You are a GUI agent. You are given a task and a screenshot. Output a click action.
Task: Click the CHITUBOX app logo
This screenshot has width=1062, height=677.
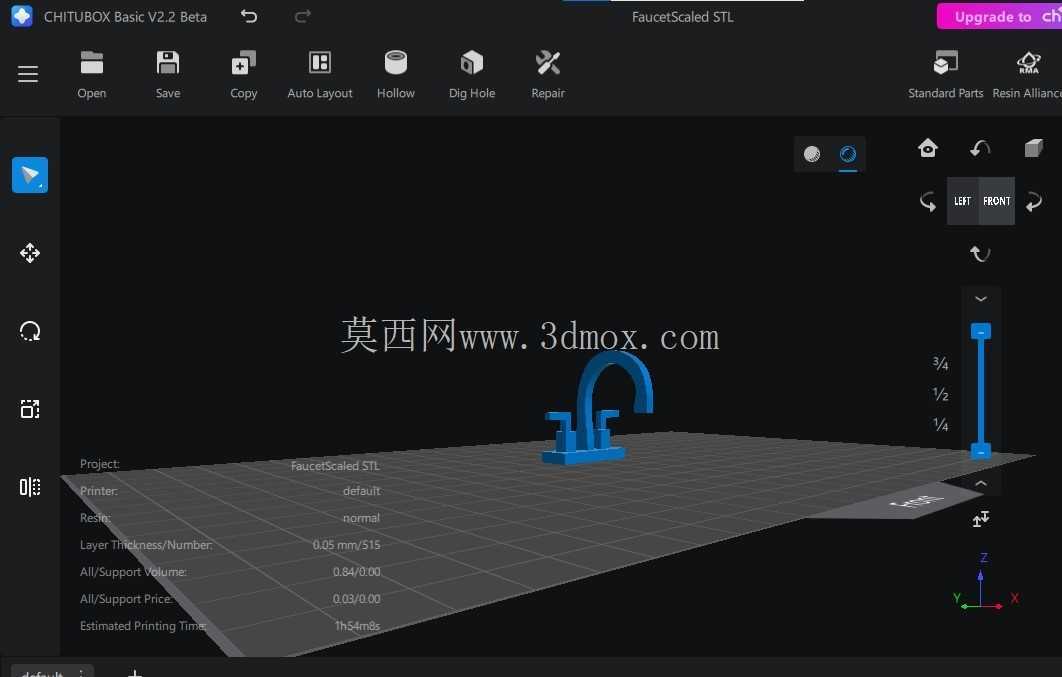[x=22, y=16]
